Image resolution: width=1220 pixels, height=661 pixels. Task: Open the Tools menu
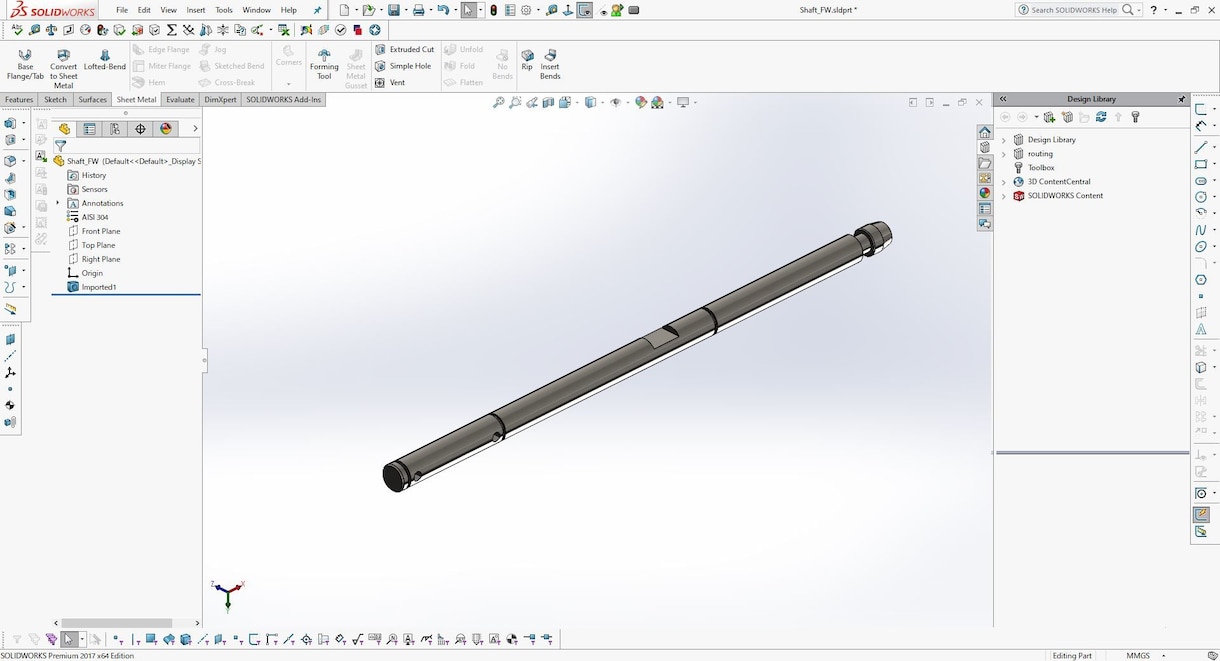coord(224,10)
